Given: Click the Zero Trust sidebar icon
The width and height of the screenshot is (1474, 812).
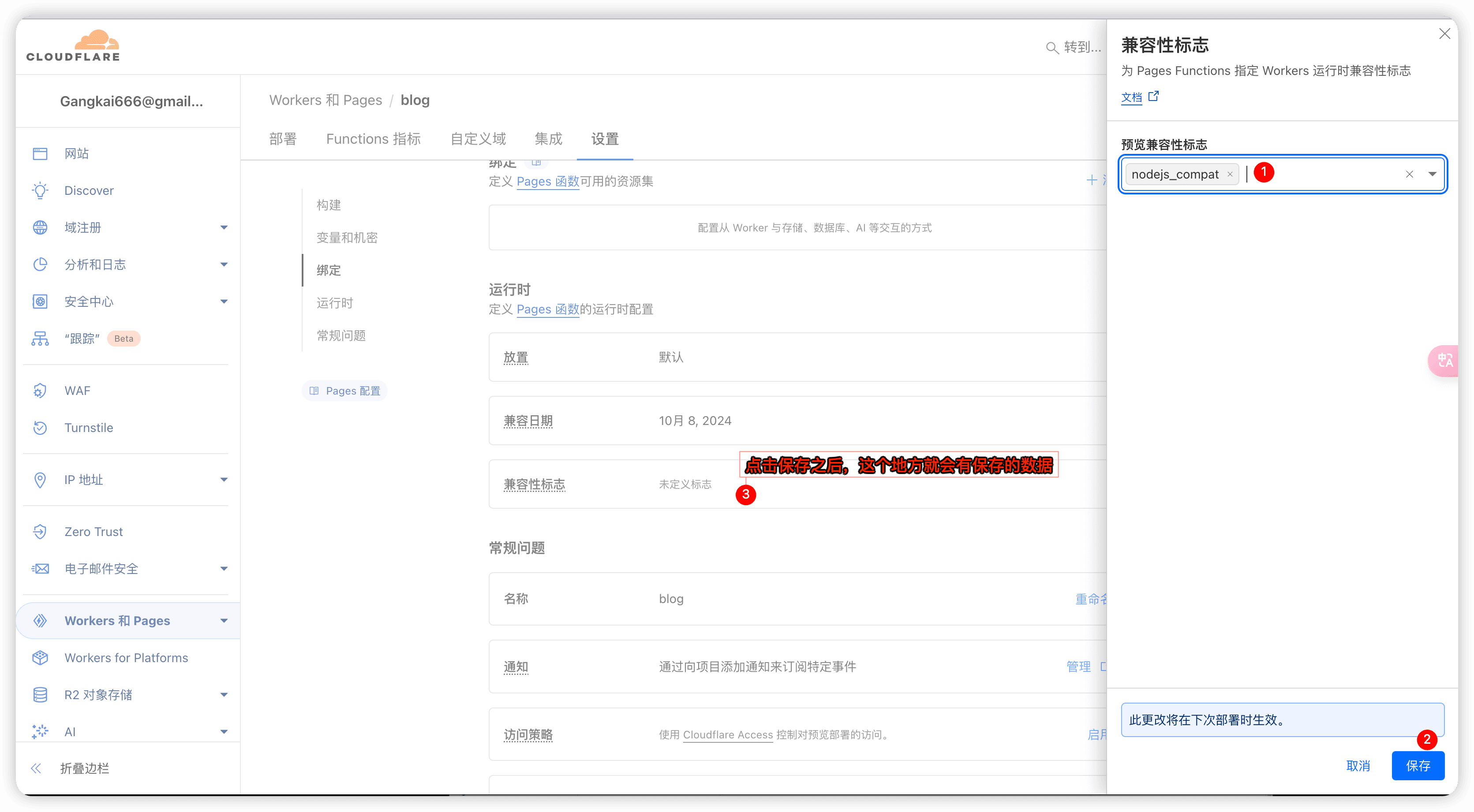Looking at the screenshot, I should [39, 531].
